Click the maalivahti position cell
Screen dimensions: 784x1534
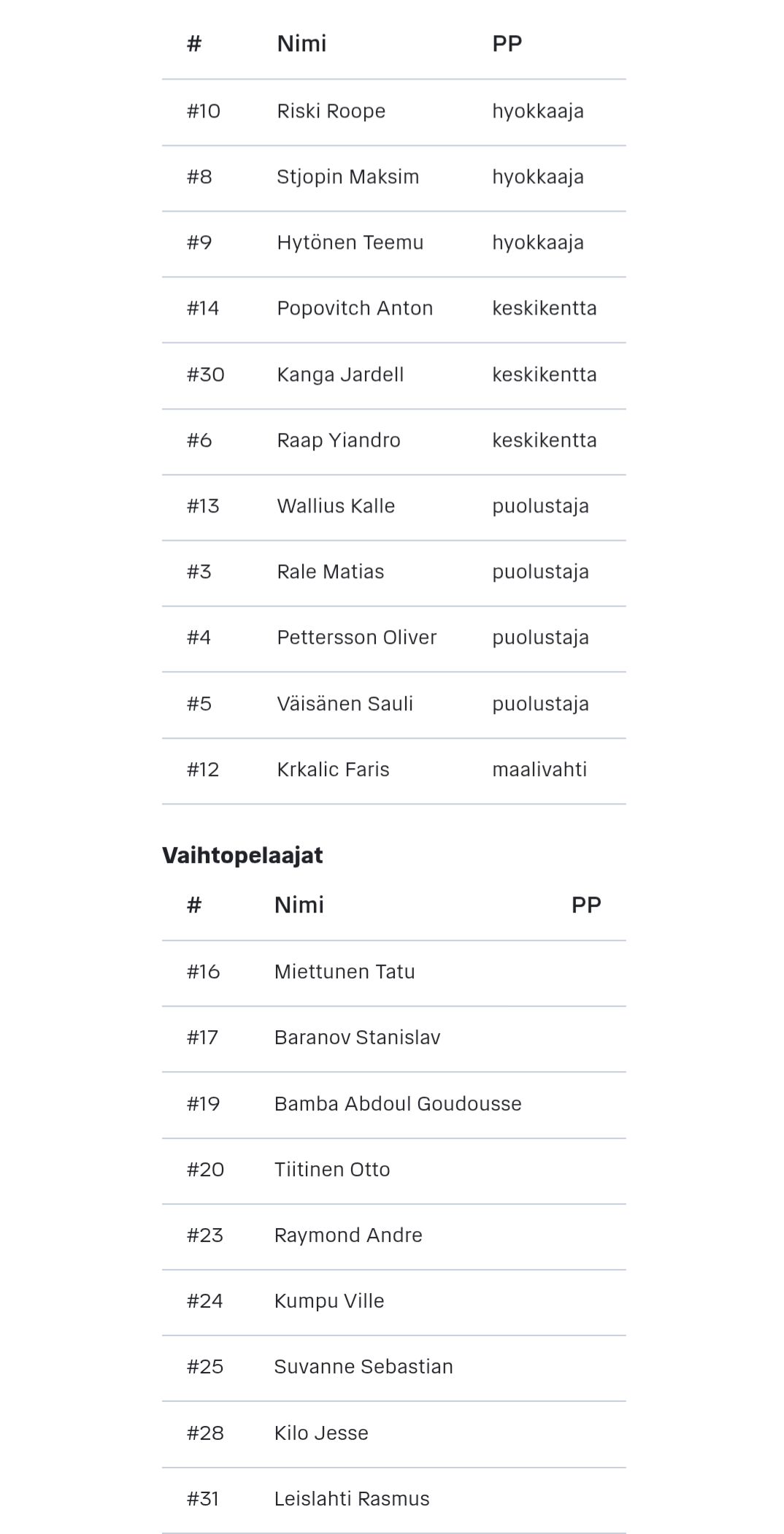point(539,770)
